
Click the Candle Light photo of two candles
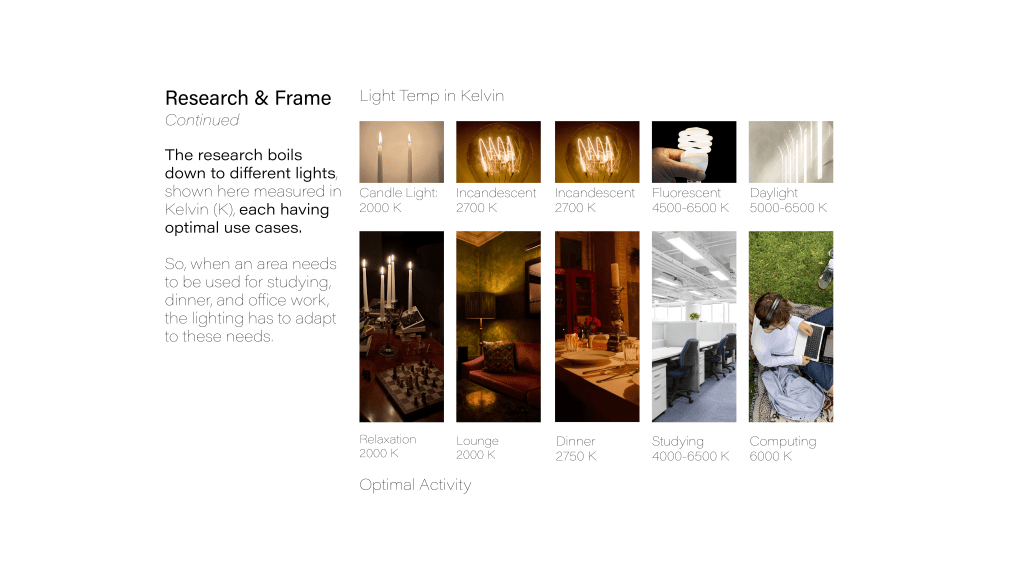(x=401, y=152)
